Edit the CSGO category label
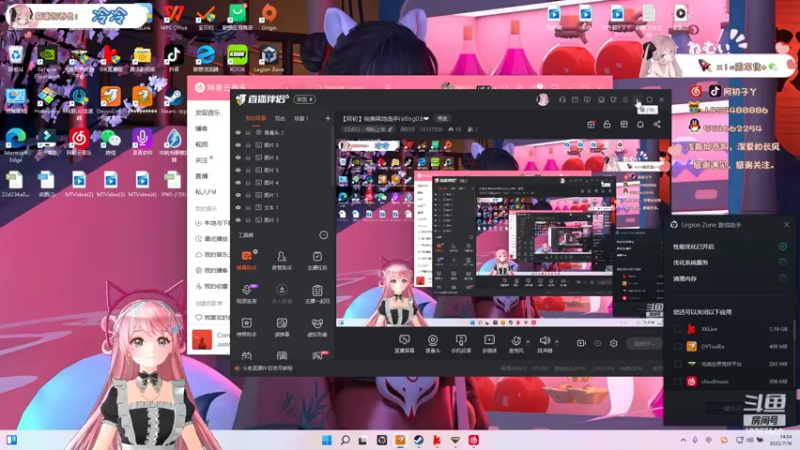 [x=368, y=130]
